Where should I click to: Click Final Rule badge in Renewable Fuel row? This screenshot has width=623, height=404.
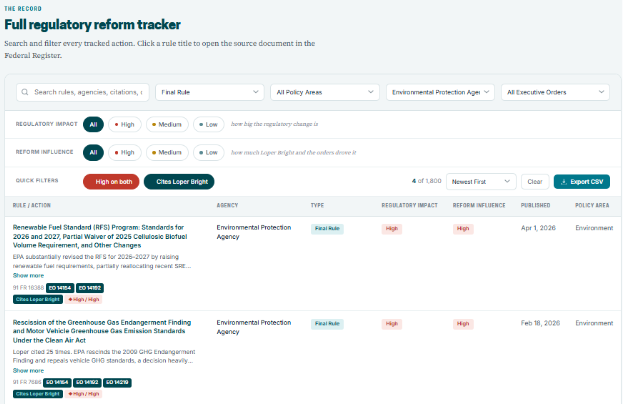pos(327,229)
